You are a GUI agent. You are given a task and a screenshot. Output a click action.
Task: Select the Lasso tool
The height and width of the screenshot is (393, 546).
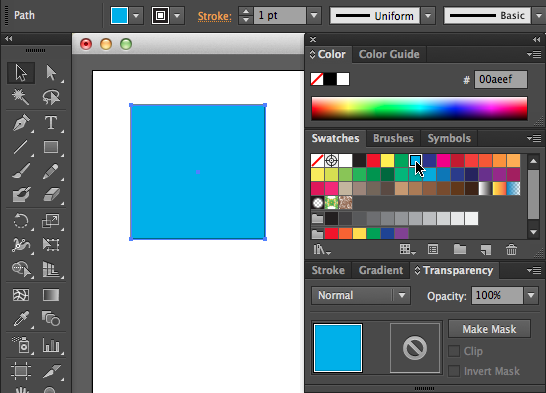pos(51,97)
